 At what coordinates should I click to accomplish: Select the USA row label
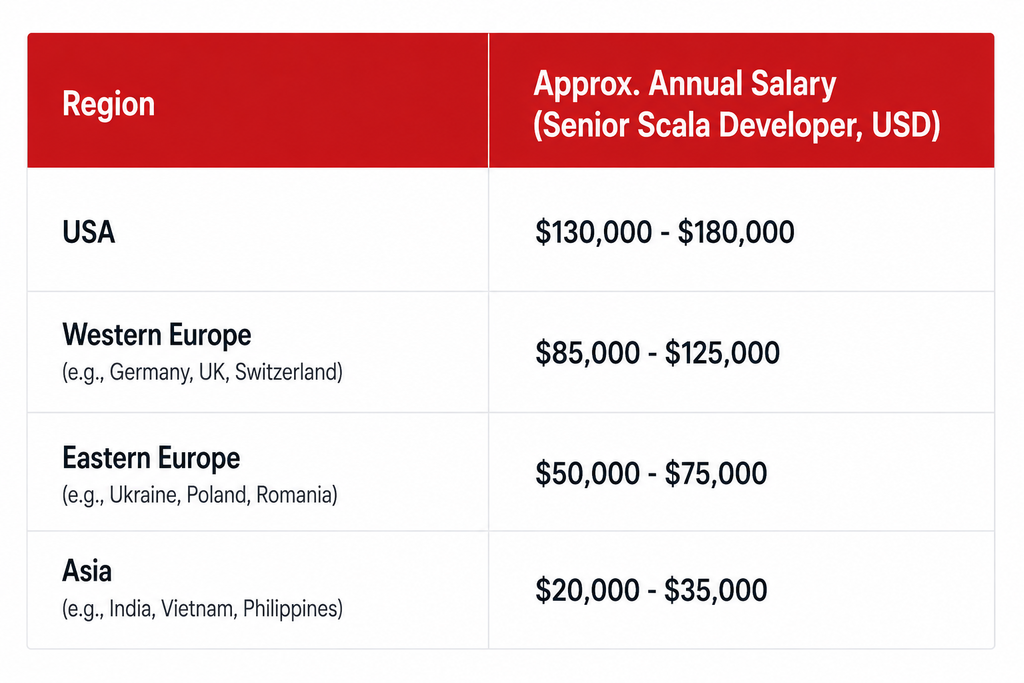tap(89, 232)
